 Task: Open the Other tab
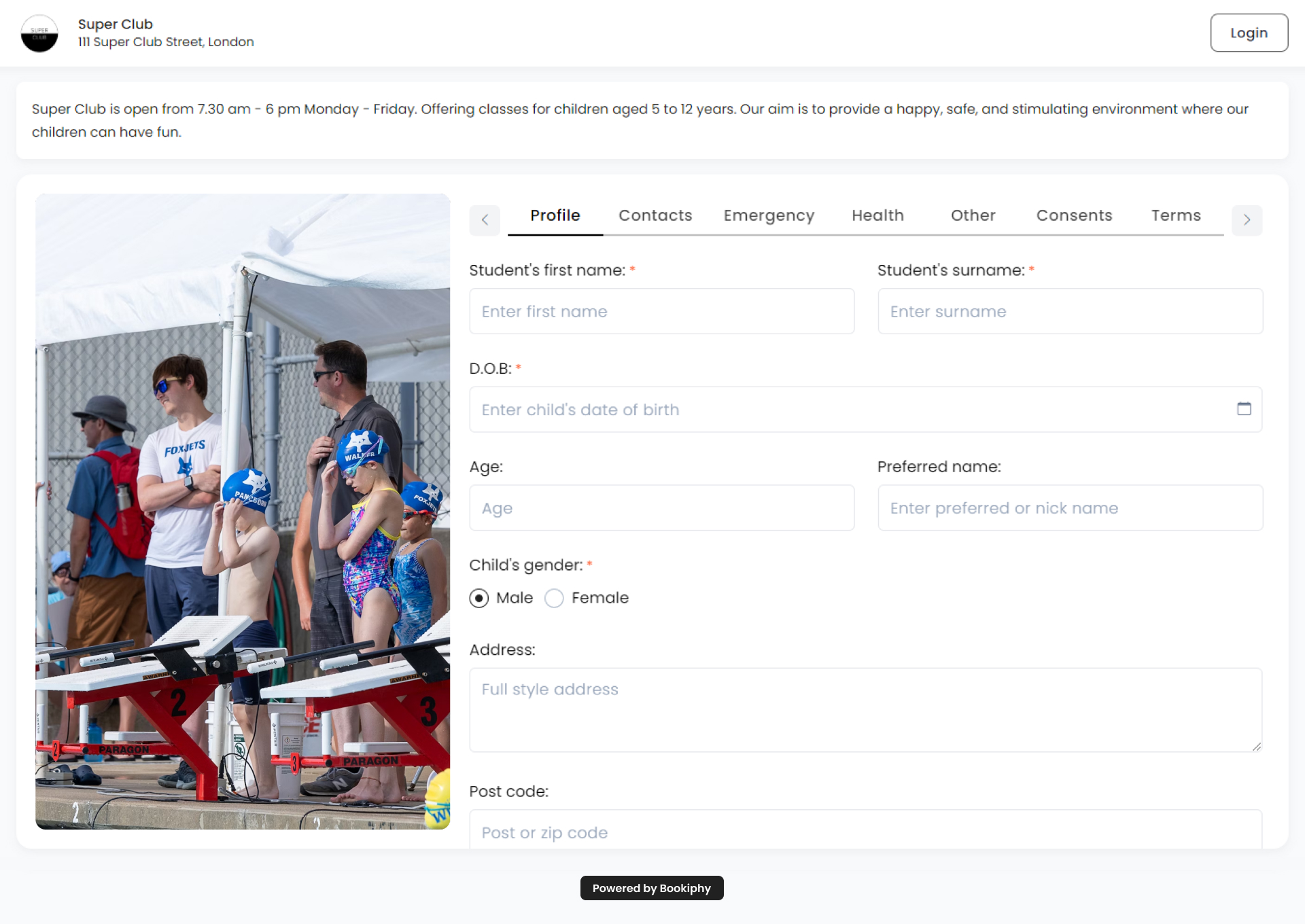(973, 215)
